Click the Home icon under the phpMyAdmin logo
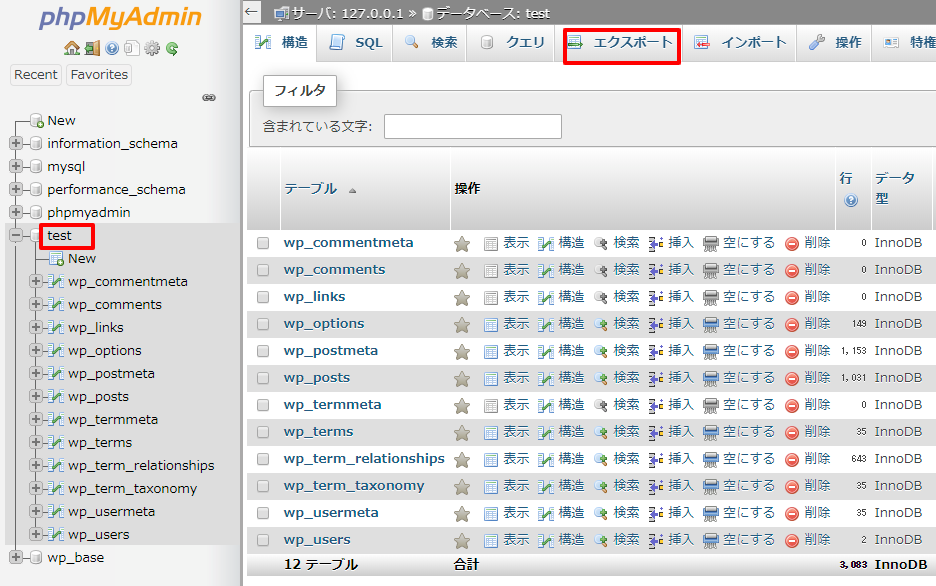This screenshot has width=936, height=586. coord(71,48)
